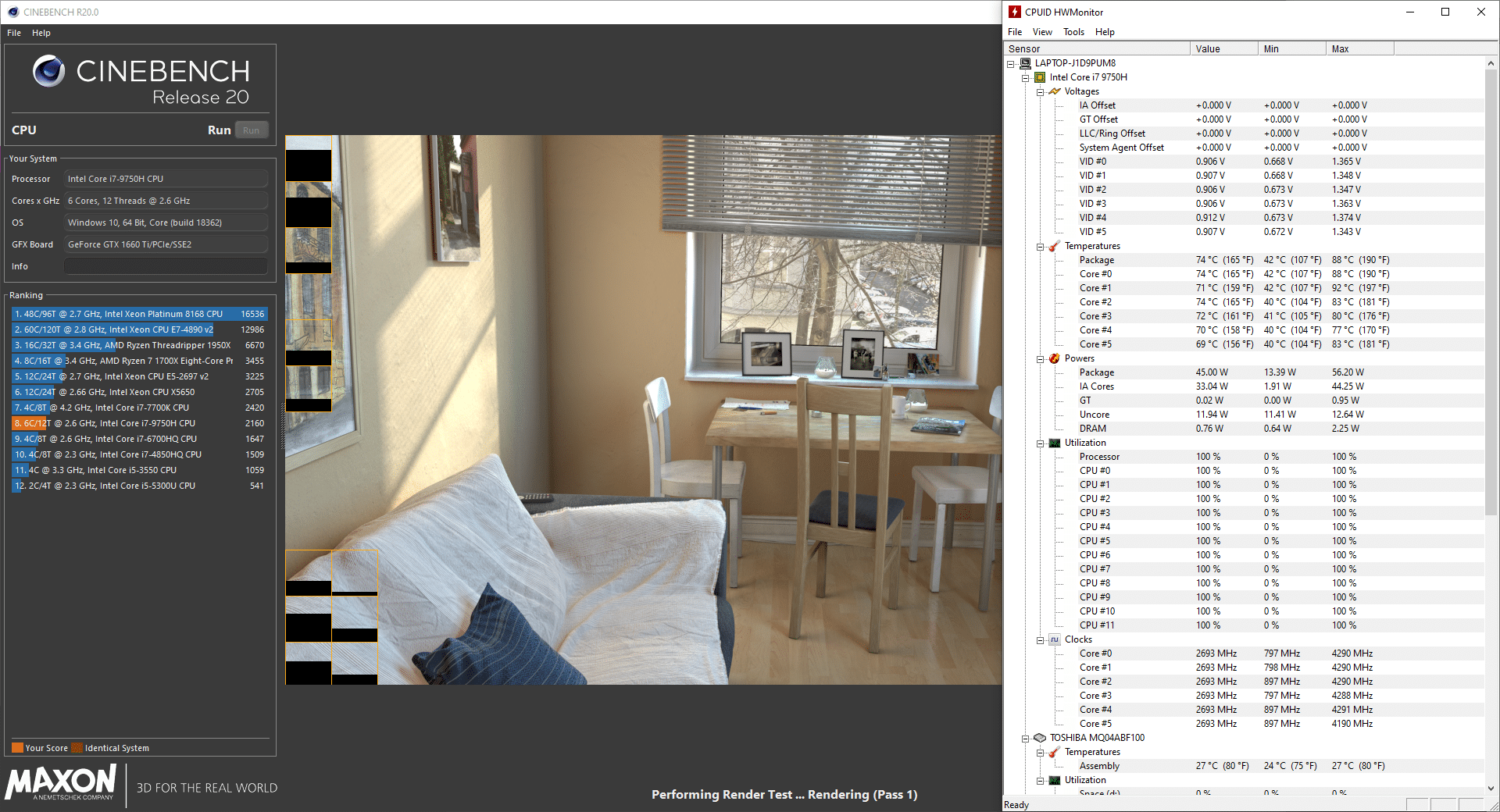Click the Info input field
Image resolution: width=1500 pixels, height=812 pixels.
pos(166,266)
